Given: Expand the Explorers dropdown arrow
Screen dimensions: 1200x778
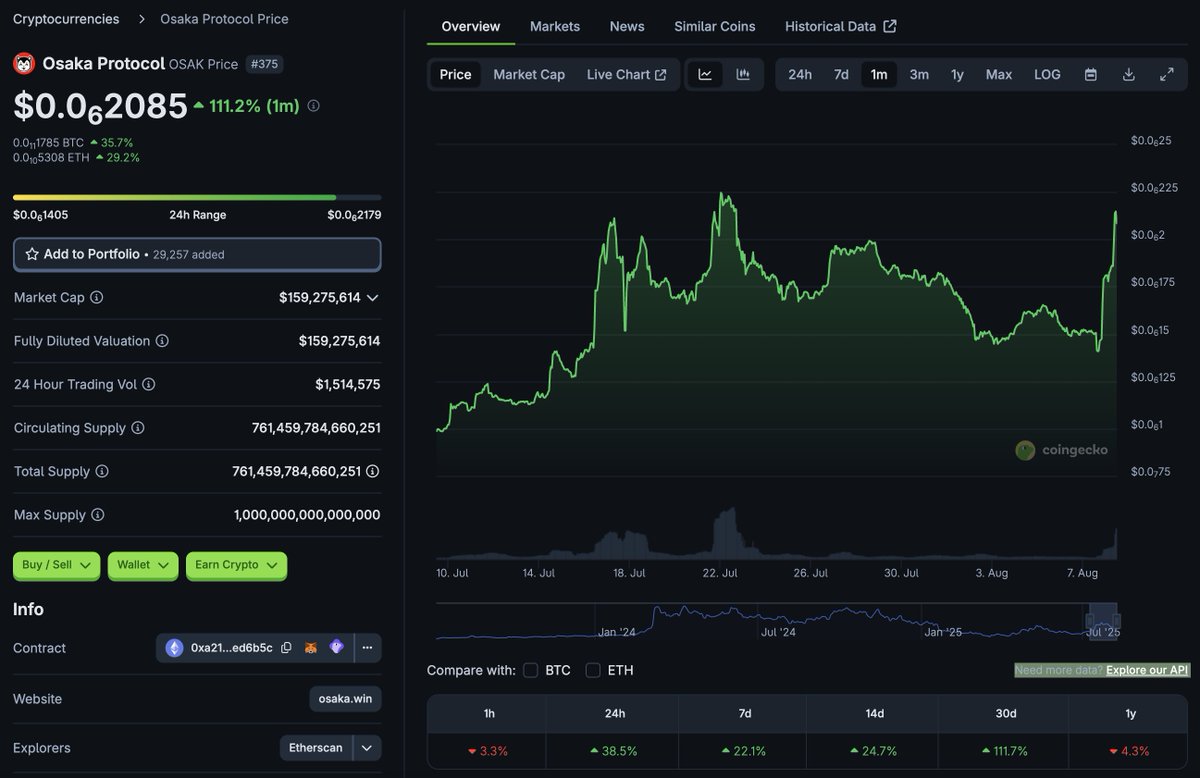Looking at the screenshot, I should pyautogui.click(x=367, y=748).
